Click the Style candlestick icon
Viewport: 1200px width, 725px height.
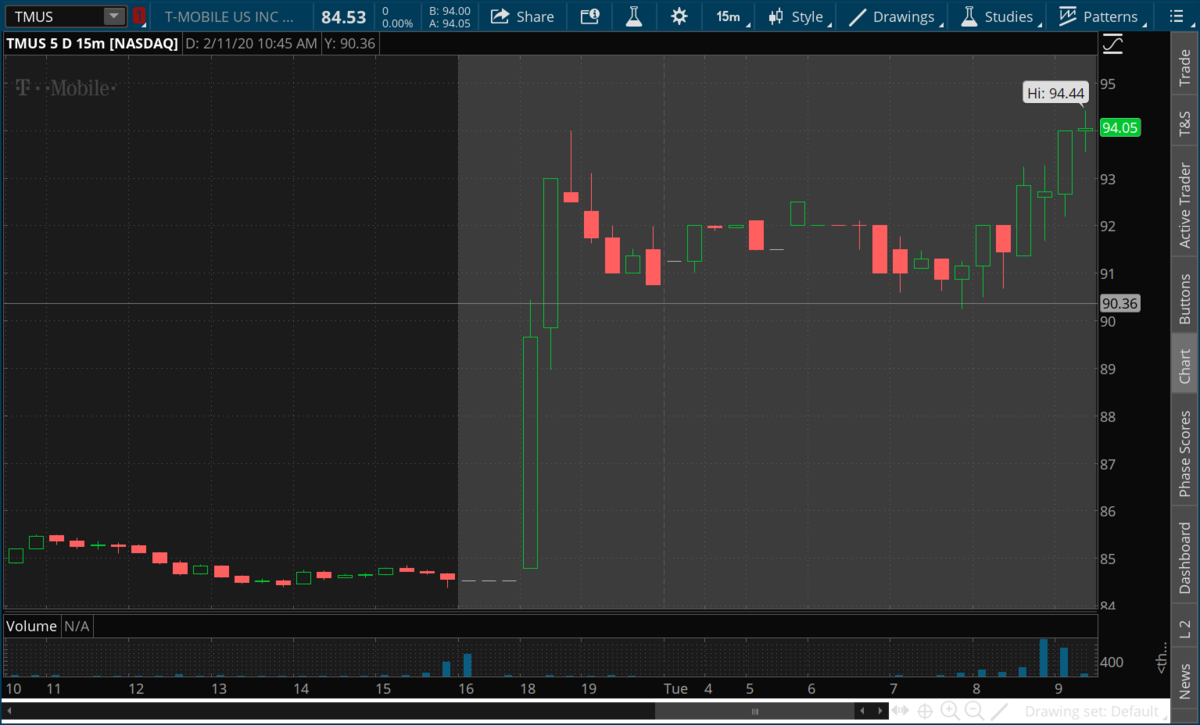pos(776,16)
